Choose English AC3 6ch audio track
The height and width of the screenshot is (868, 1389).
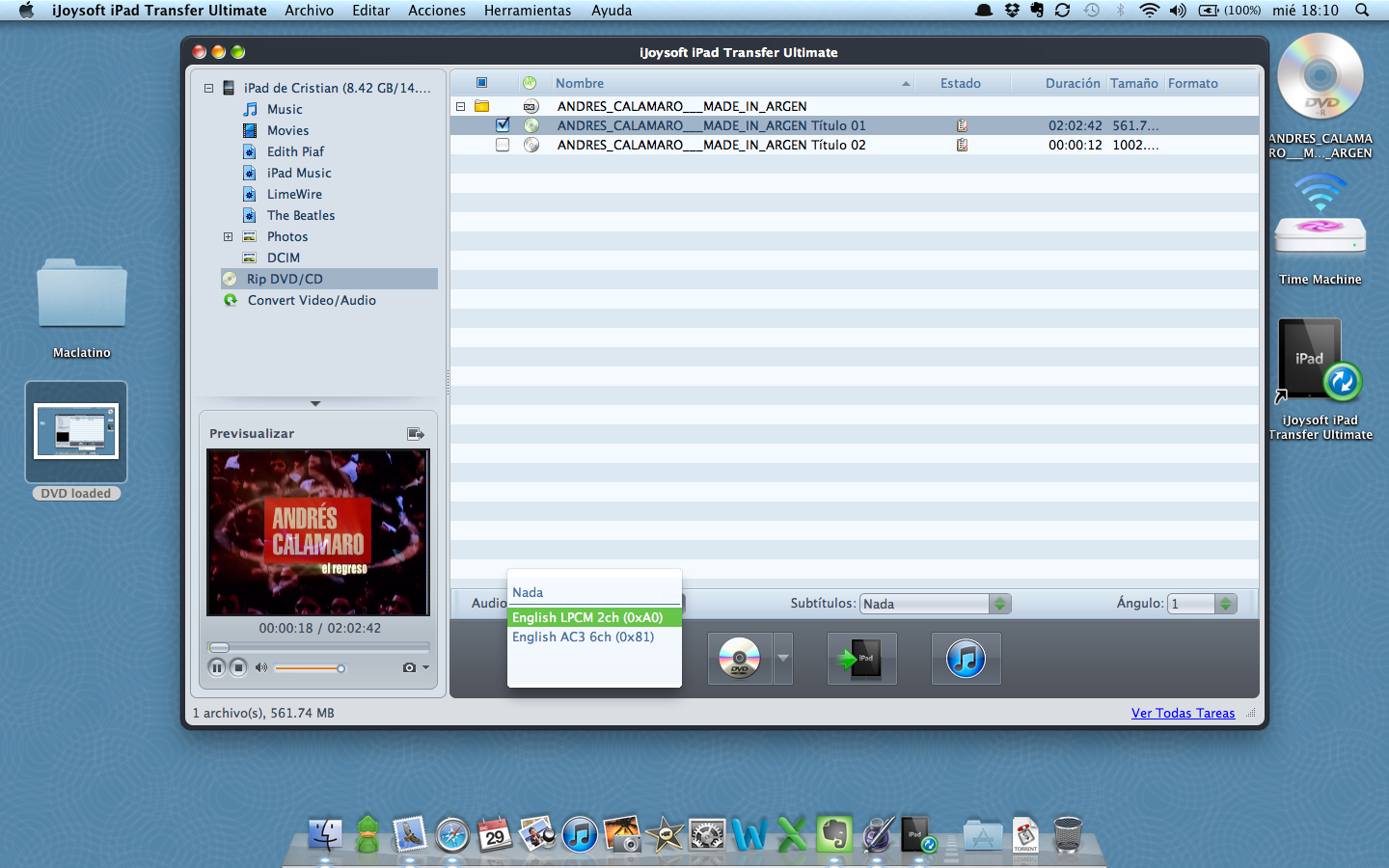[594, 637]
